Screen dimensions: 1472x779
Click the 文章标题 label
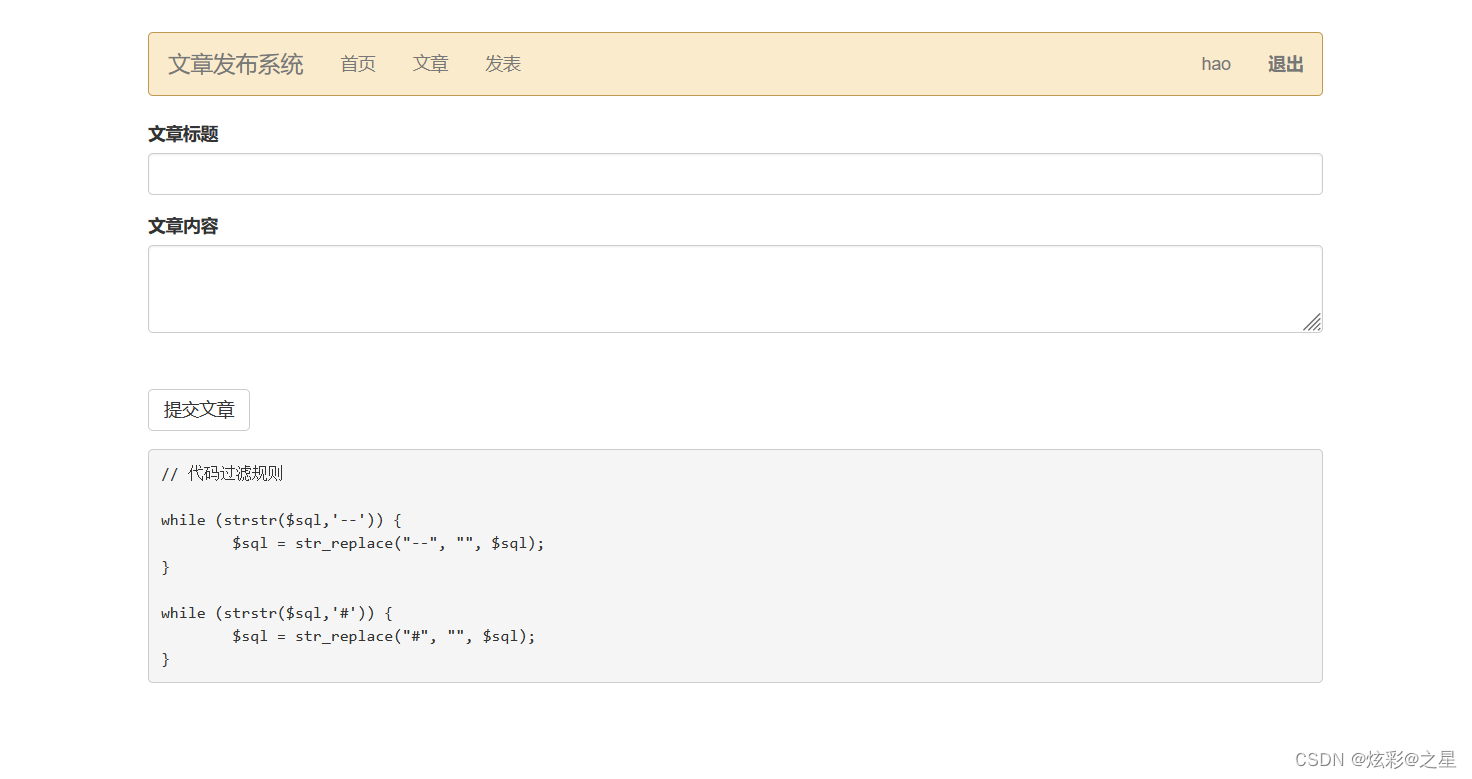[x=183, y=134]
